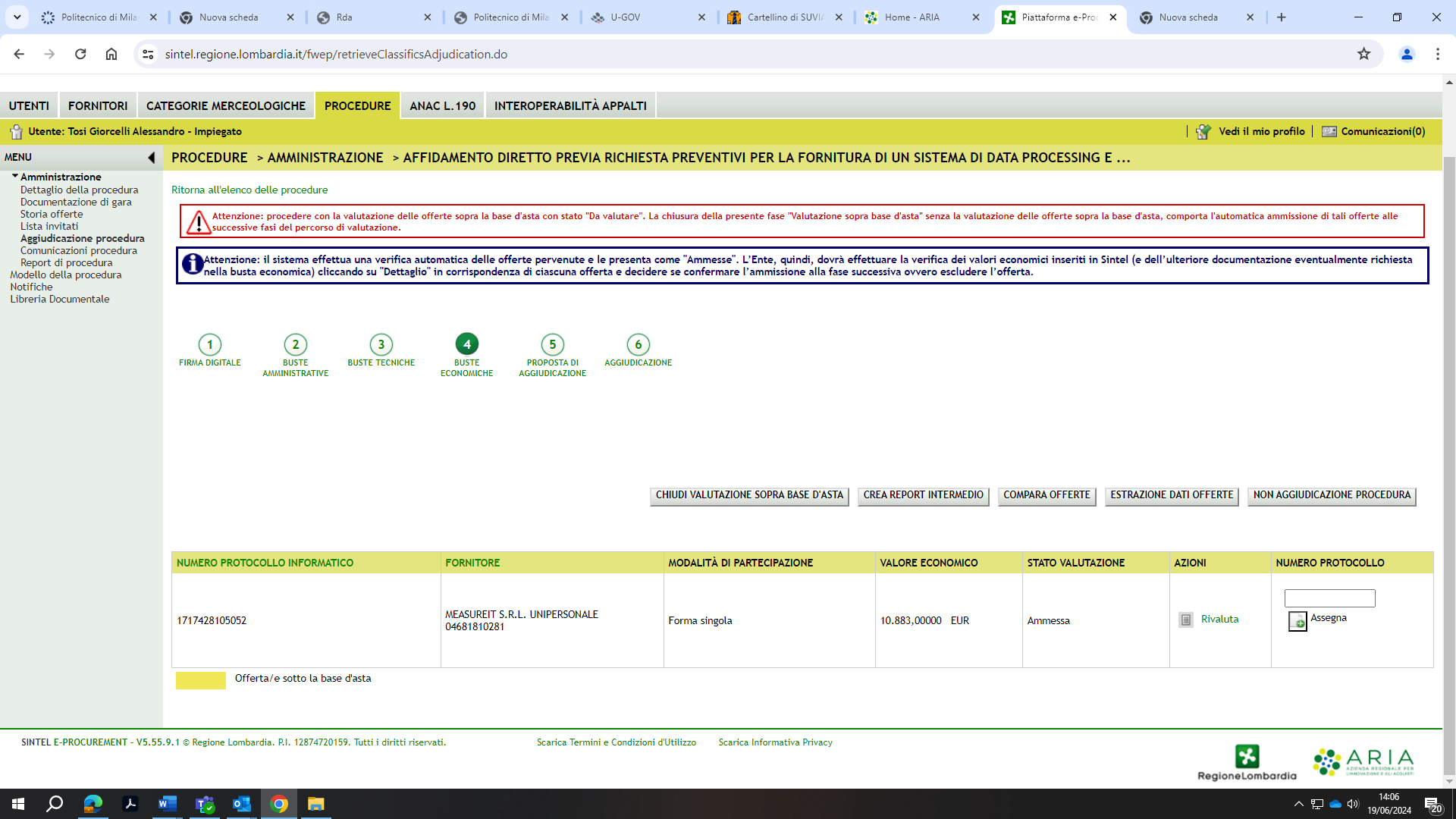This screenshot has width=1456, height=819.
Task: Open the FORNITORI menu tab
Action: (98, 105)
